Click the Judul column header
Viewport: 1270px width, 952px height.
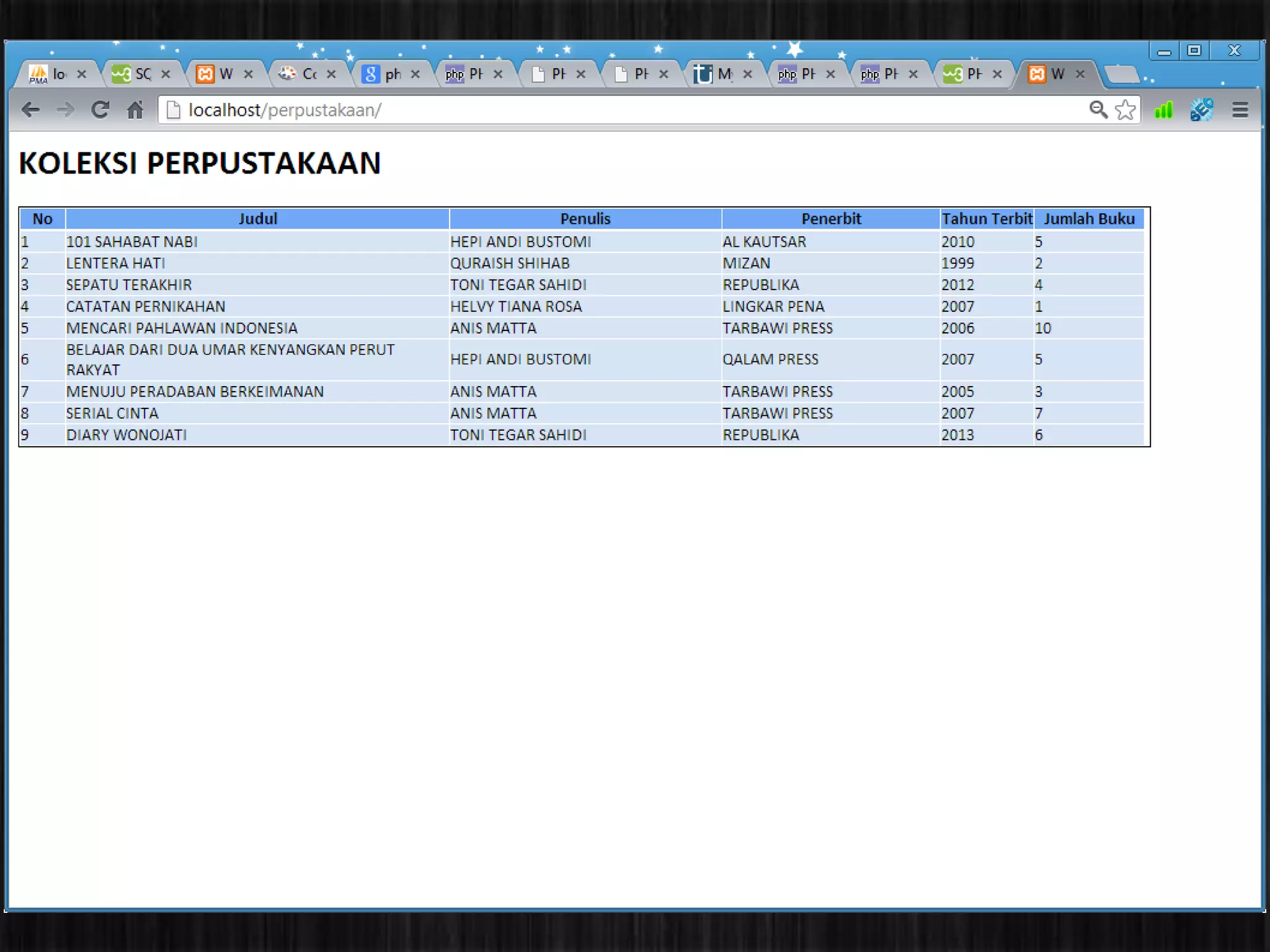tap(257, 219)
